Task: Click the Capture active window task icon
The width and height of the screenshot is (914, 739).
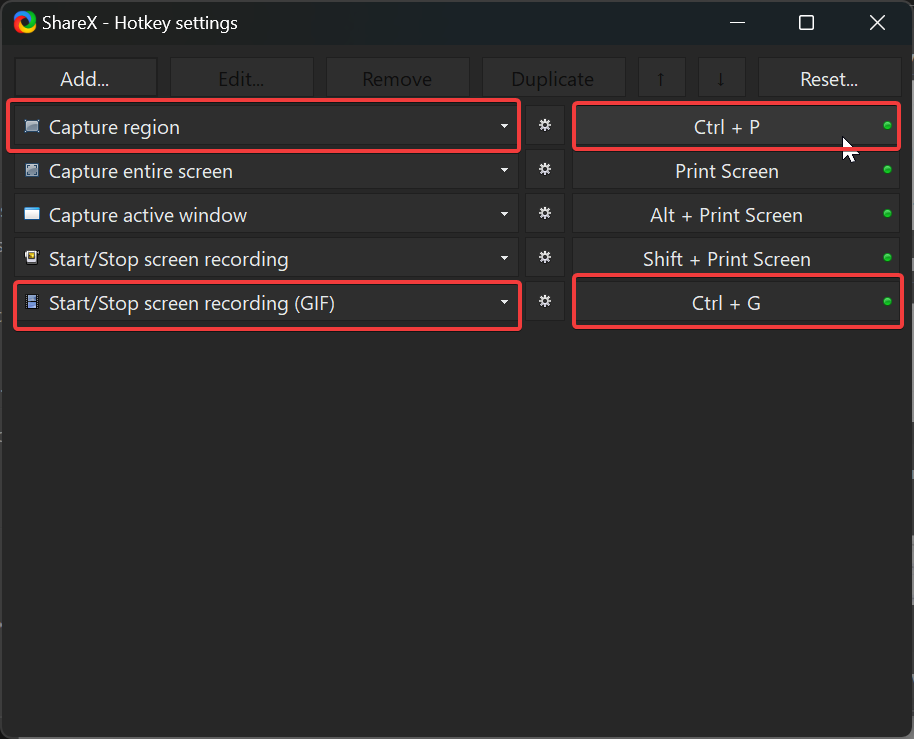Action: pos(32,214)
